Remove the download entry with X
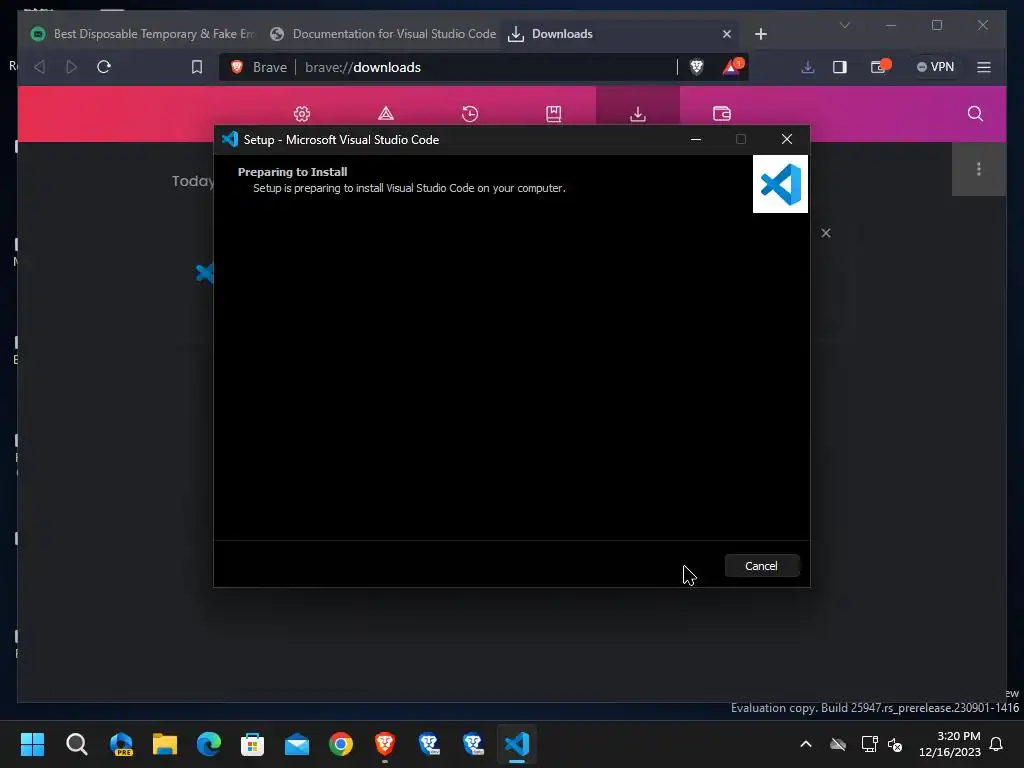The image size is (1024, 768). pyautogui.click(x=825, y=233)
